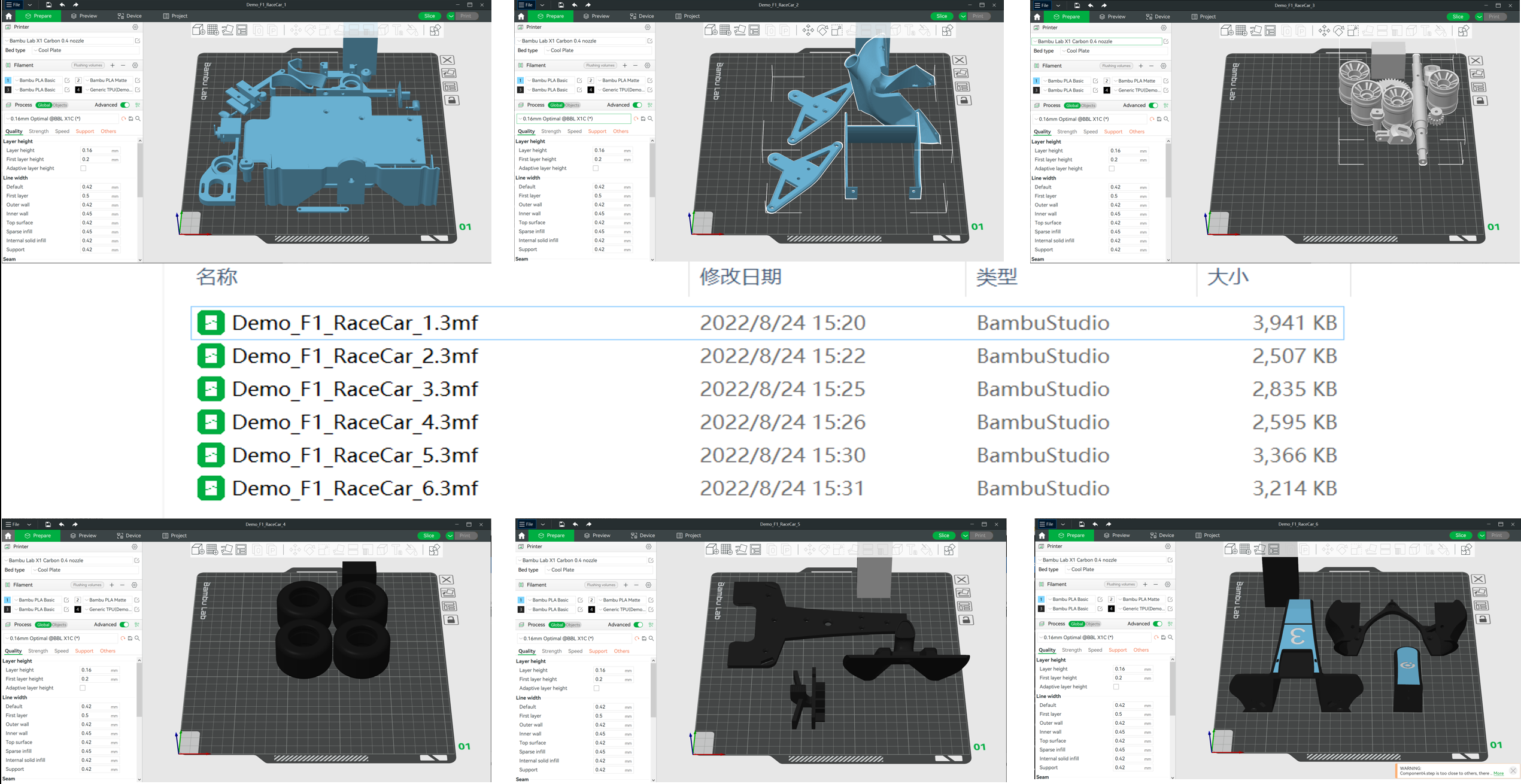Click Assembly view icon in Demo_F1_RaceCar_5 toolbar
The width and height of the screenshot is (1521, 784).
point(950,549)
